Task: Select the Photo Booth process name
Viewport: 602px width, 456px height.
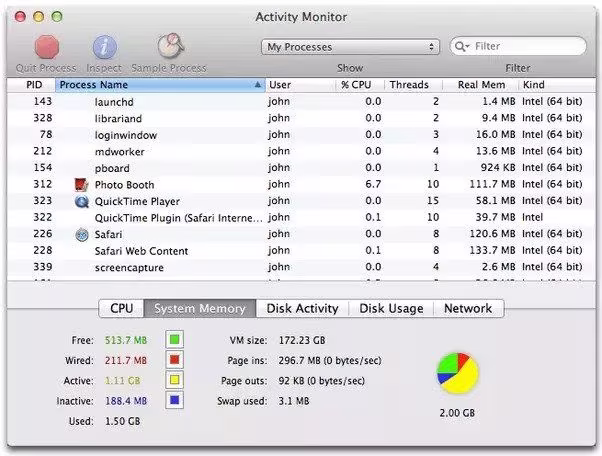Action: click(x=124, y=185)
